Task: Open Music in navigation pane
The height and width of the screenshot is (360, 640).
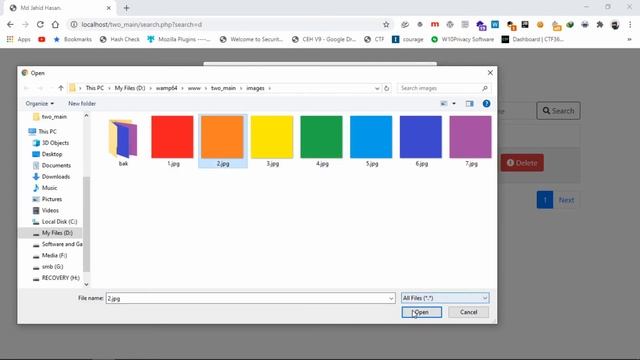Action: tap(49, 188)
